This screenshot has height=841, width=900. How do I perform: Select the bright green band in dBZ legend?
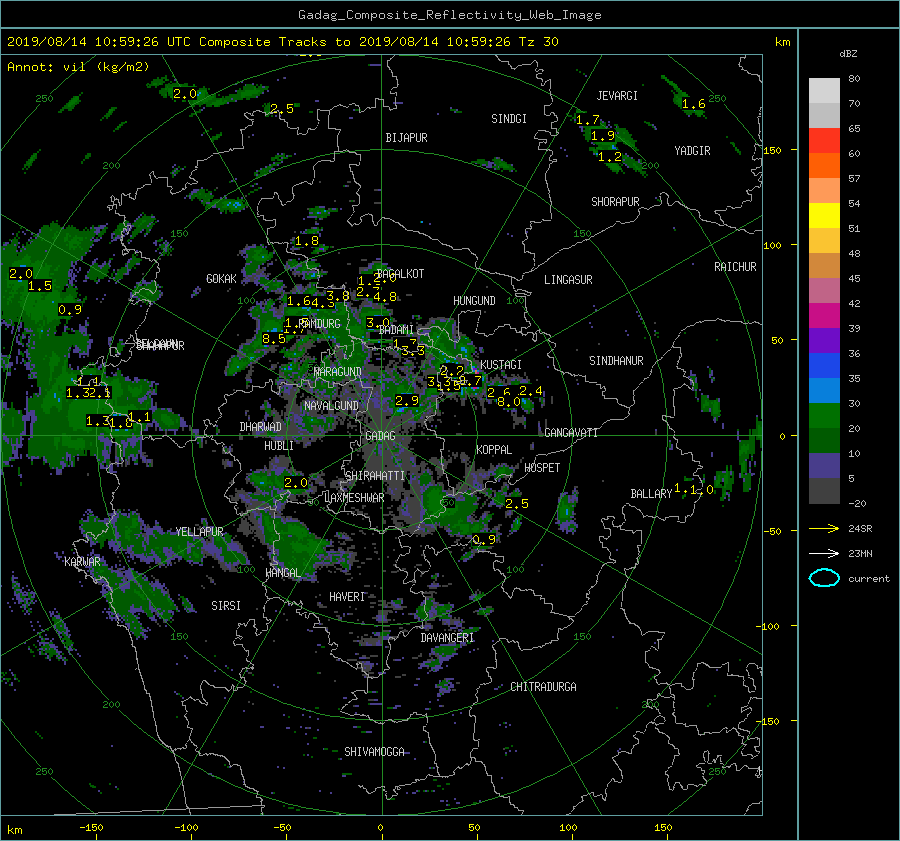(x=824, y=415)
